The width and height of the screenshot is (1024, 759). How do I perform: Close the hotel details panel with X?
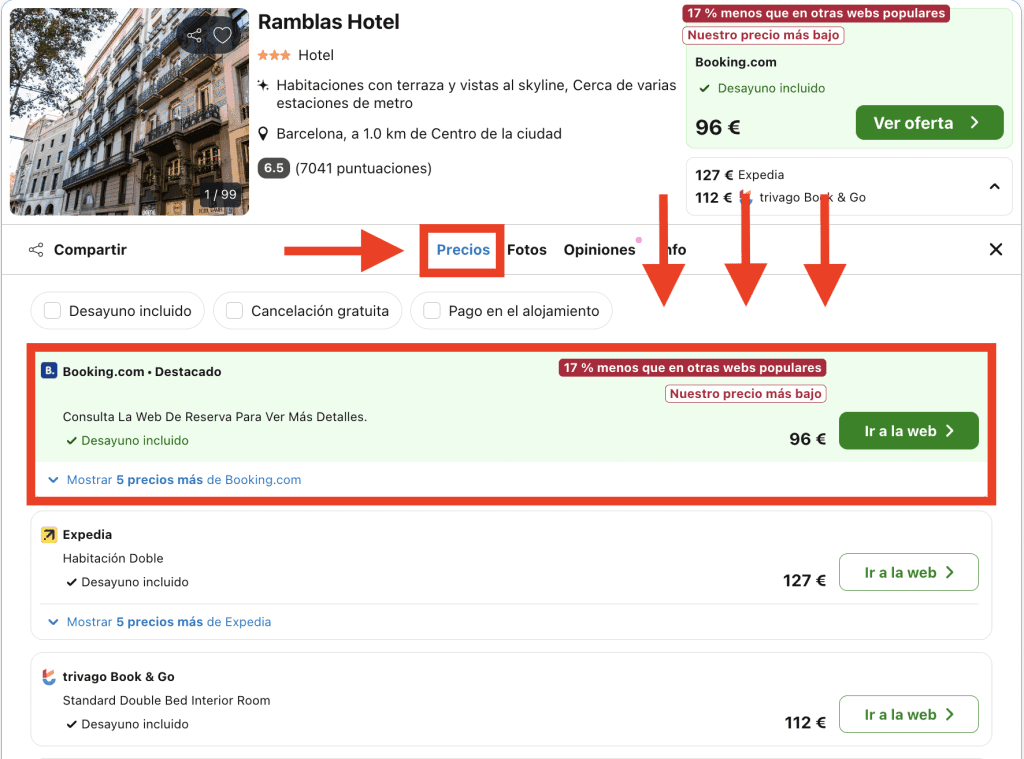[x=995, y=250]
